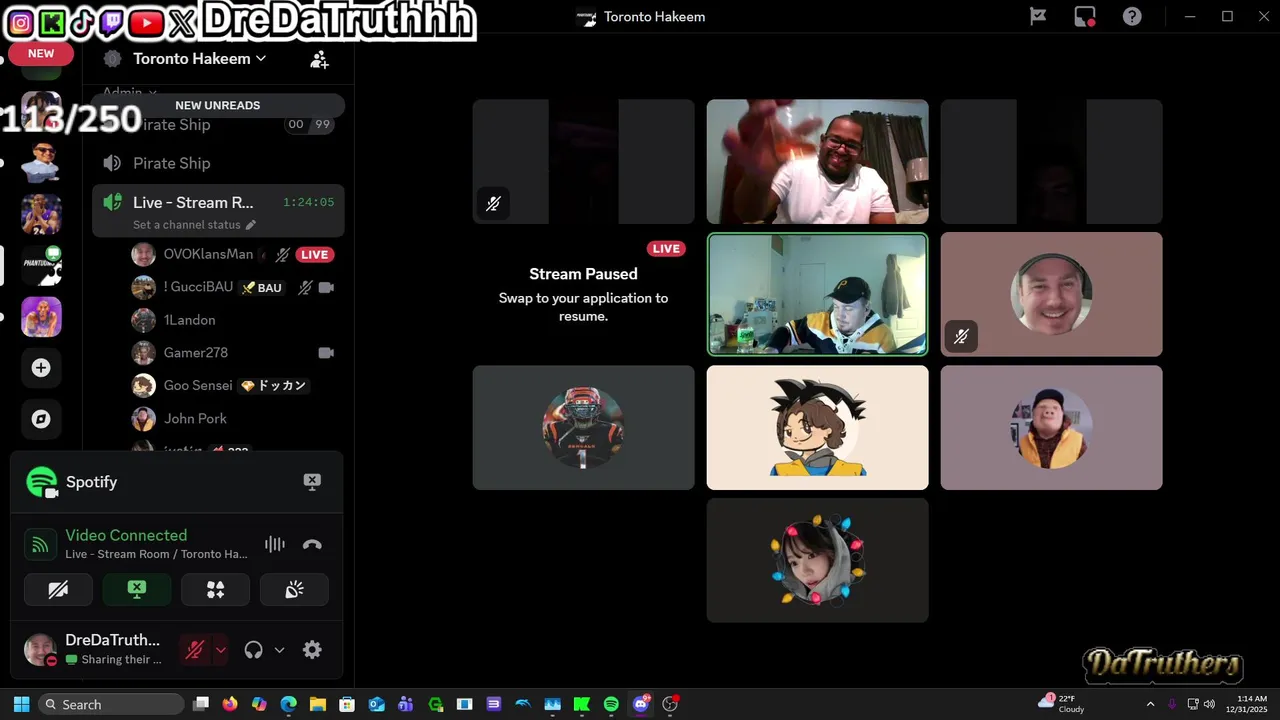Screen dimensions: 1280x720
Task: Toggle the green screen share button
Action: pos(137,590)
